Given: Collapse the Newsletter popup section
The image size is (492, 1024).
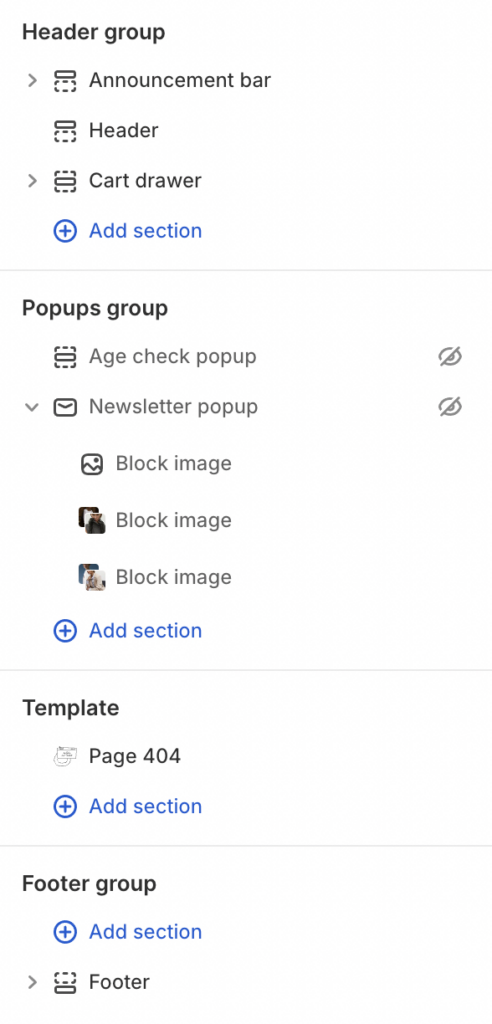Looking at the screenshot, I should 31,408.
